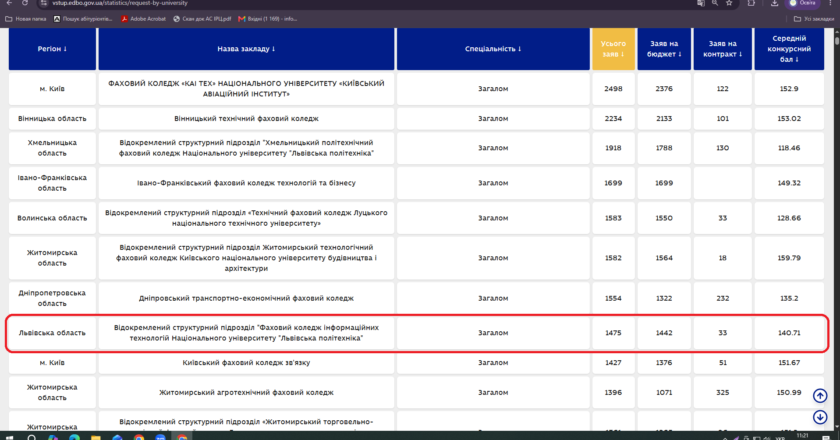Sort table by Заяв на контракт
840x440 pixels.
[x=723, y=49]
